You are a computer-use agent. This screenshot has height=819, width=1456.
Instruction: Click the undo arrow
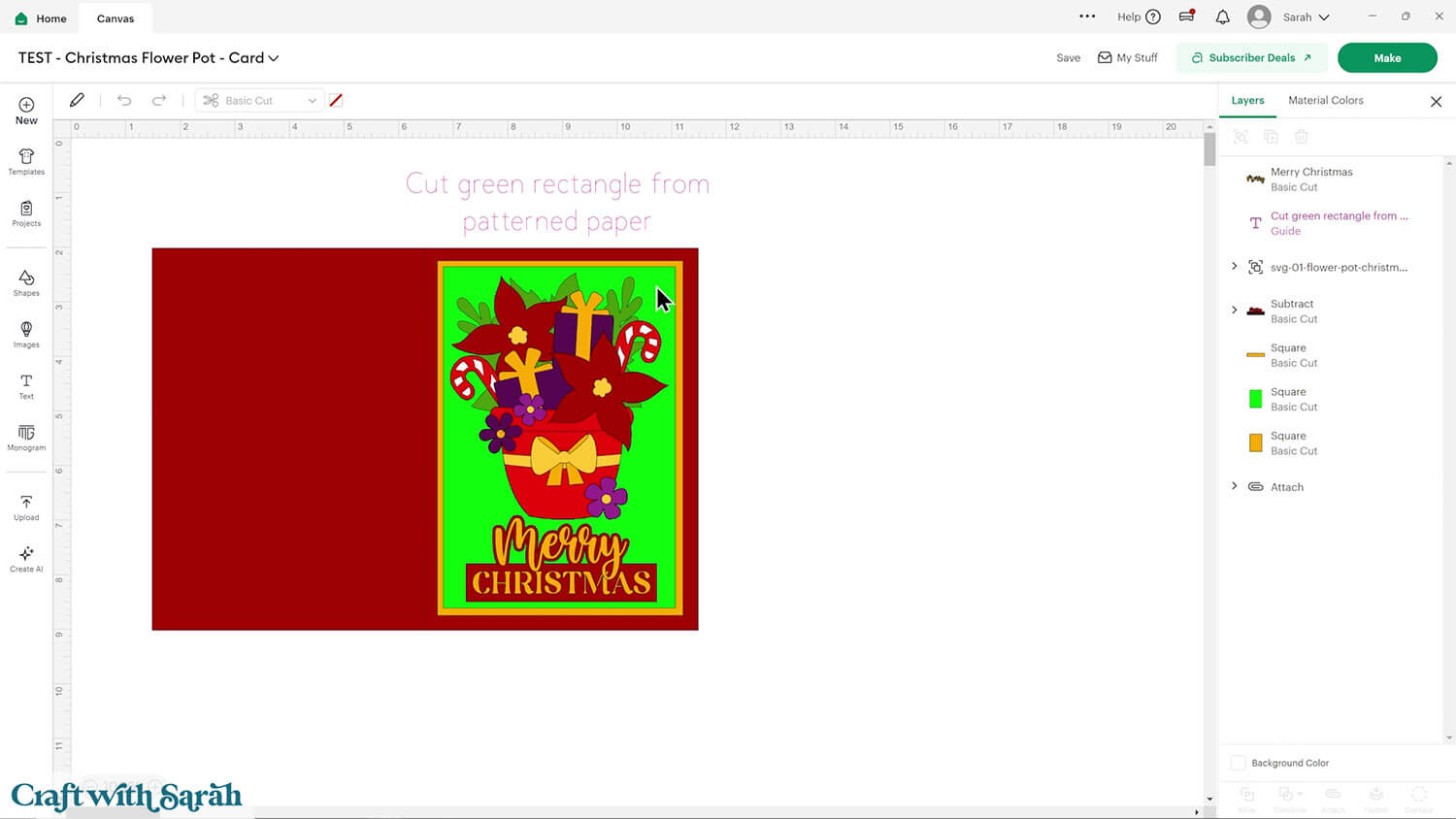[x=124, y=101]
